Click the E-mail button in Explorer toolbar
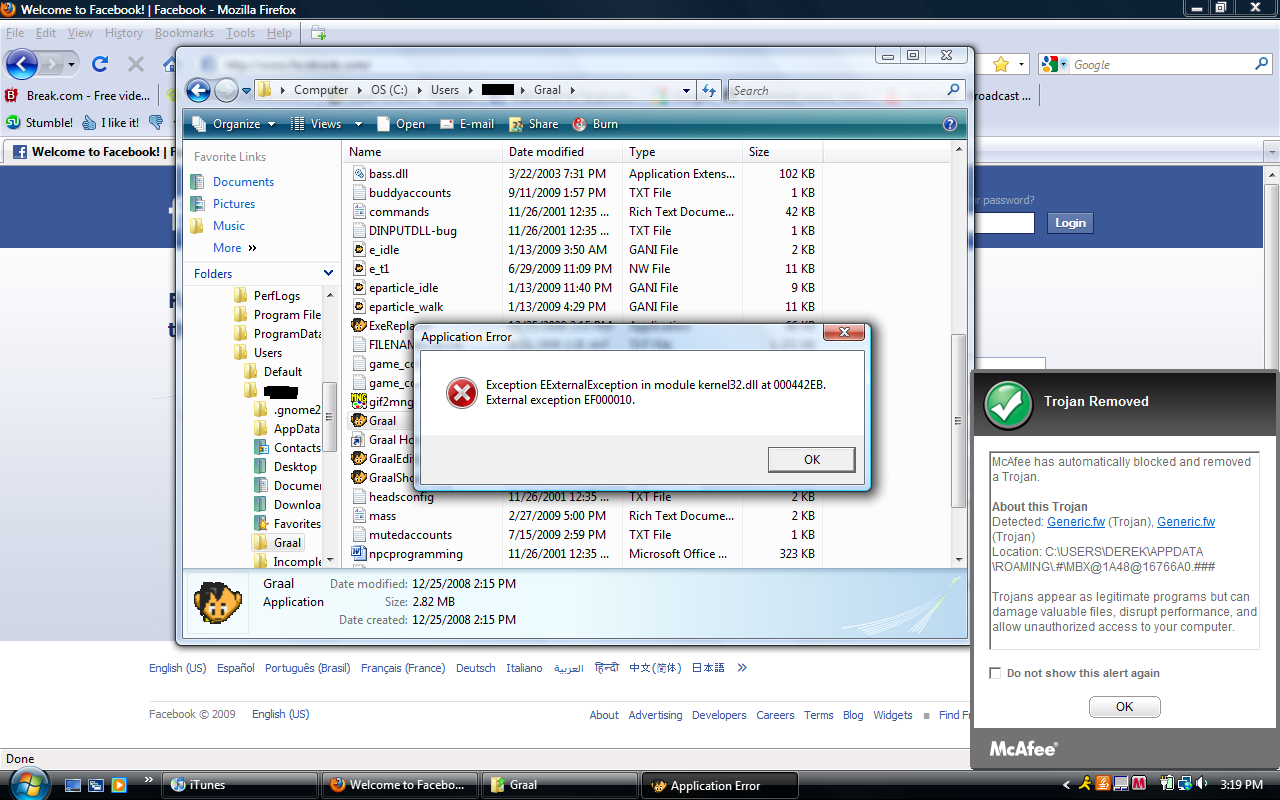Image resolution: width=1280 pixels, height=800 pixels. click(x=466, y=124)
